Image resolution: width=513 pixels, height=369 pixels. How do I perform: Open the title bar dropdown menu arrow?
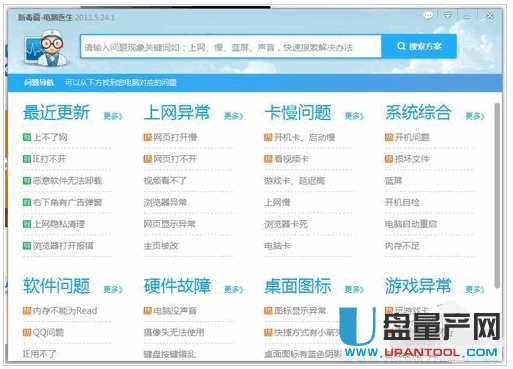pyautogui.click(x=448, y=15)
